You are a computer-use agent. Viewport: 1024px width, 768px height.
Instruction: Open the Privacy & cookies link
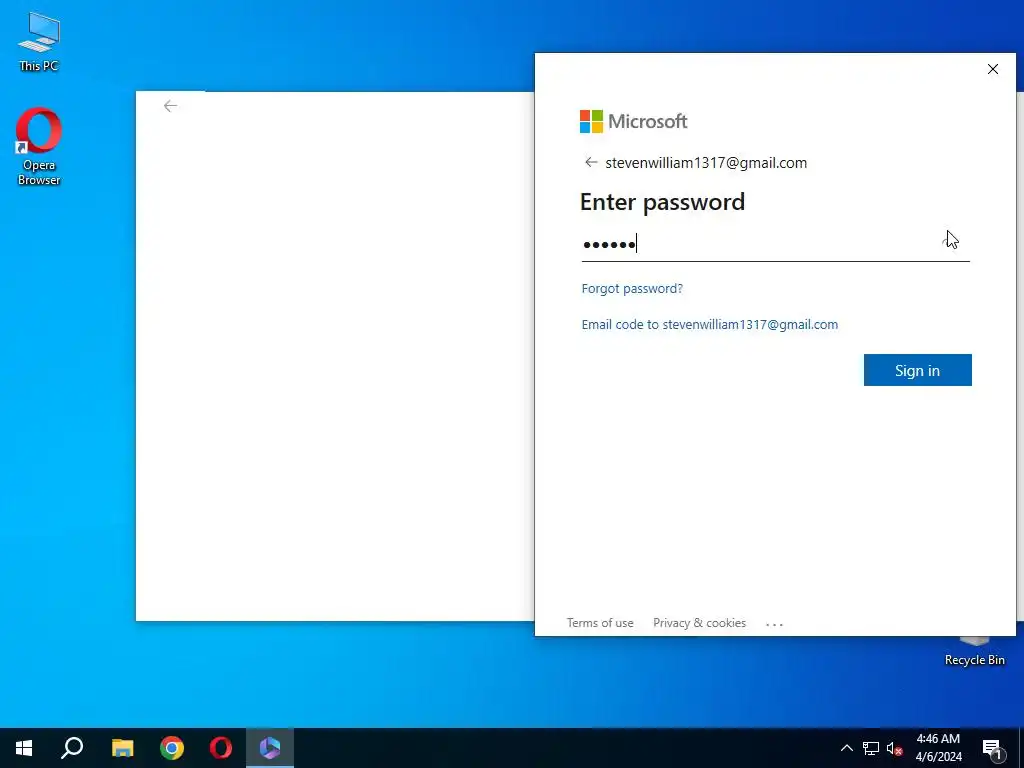coord(699,623)
